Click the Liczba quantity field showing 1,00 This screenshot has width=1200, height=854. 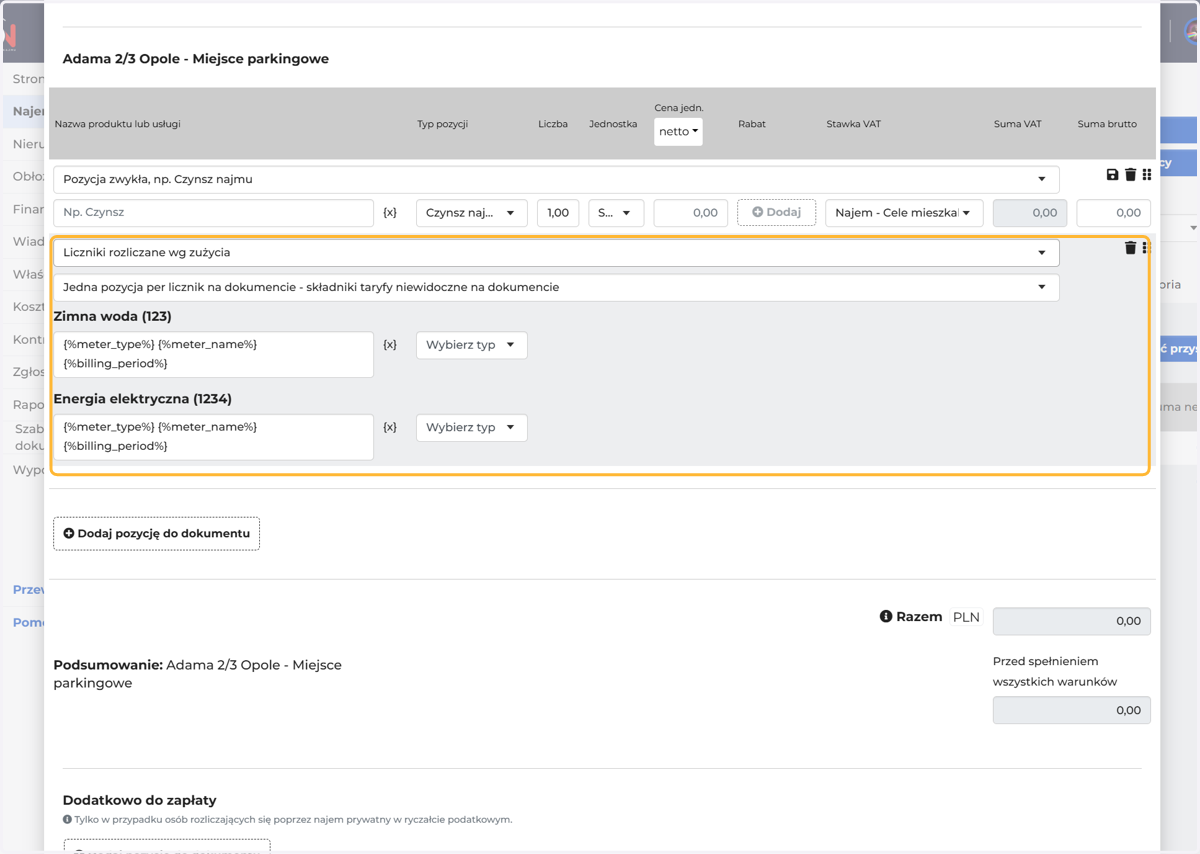pos(558,212)
